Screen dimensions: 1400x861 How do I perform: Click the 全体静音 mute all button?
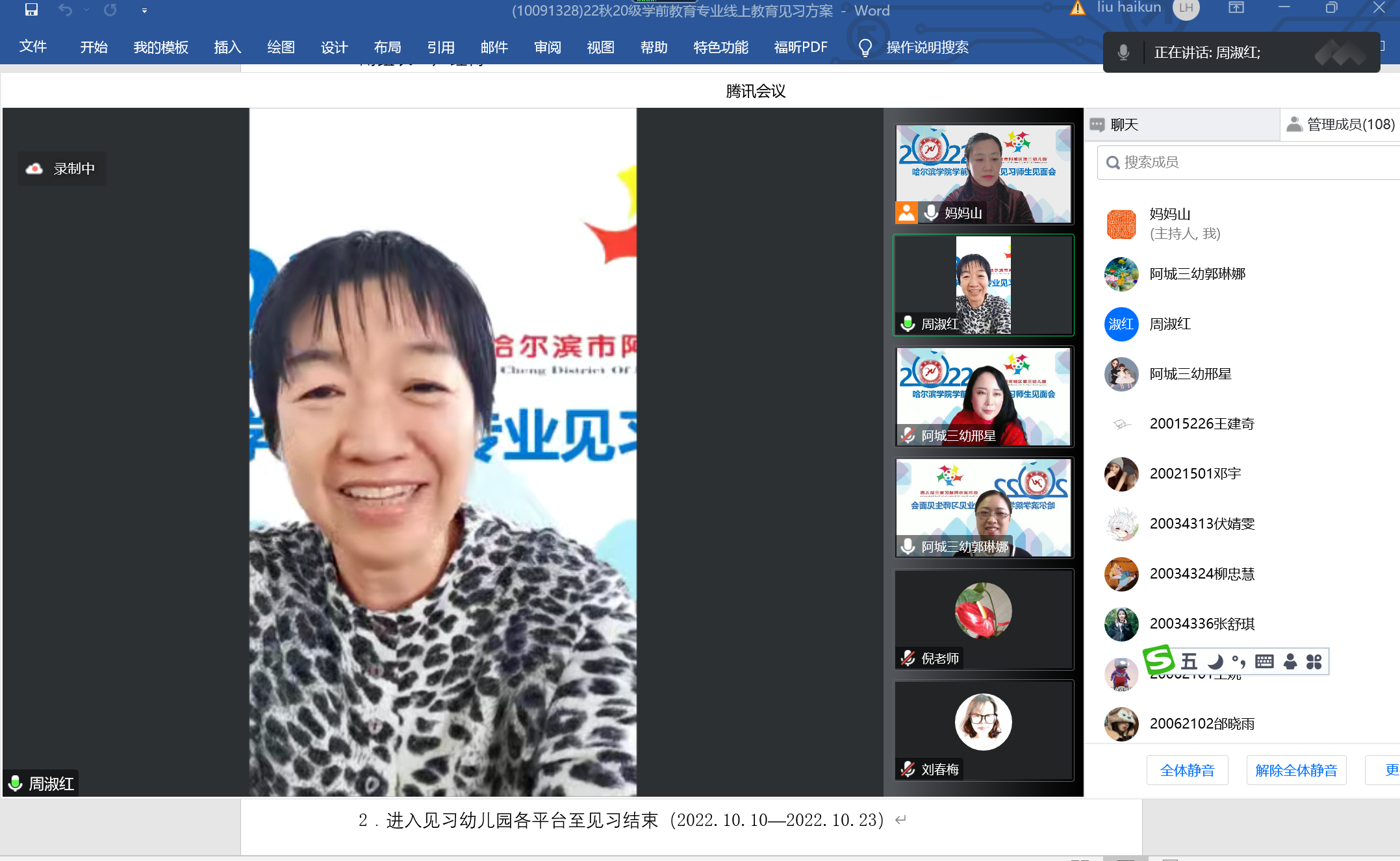coord(1187,770)
